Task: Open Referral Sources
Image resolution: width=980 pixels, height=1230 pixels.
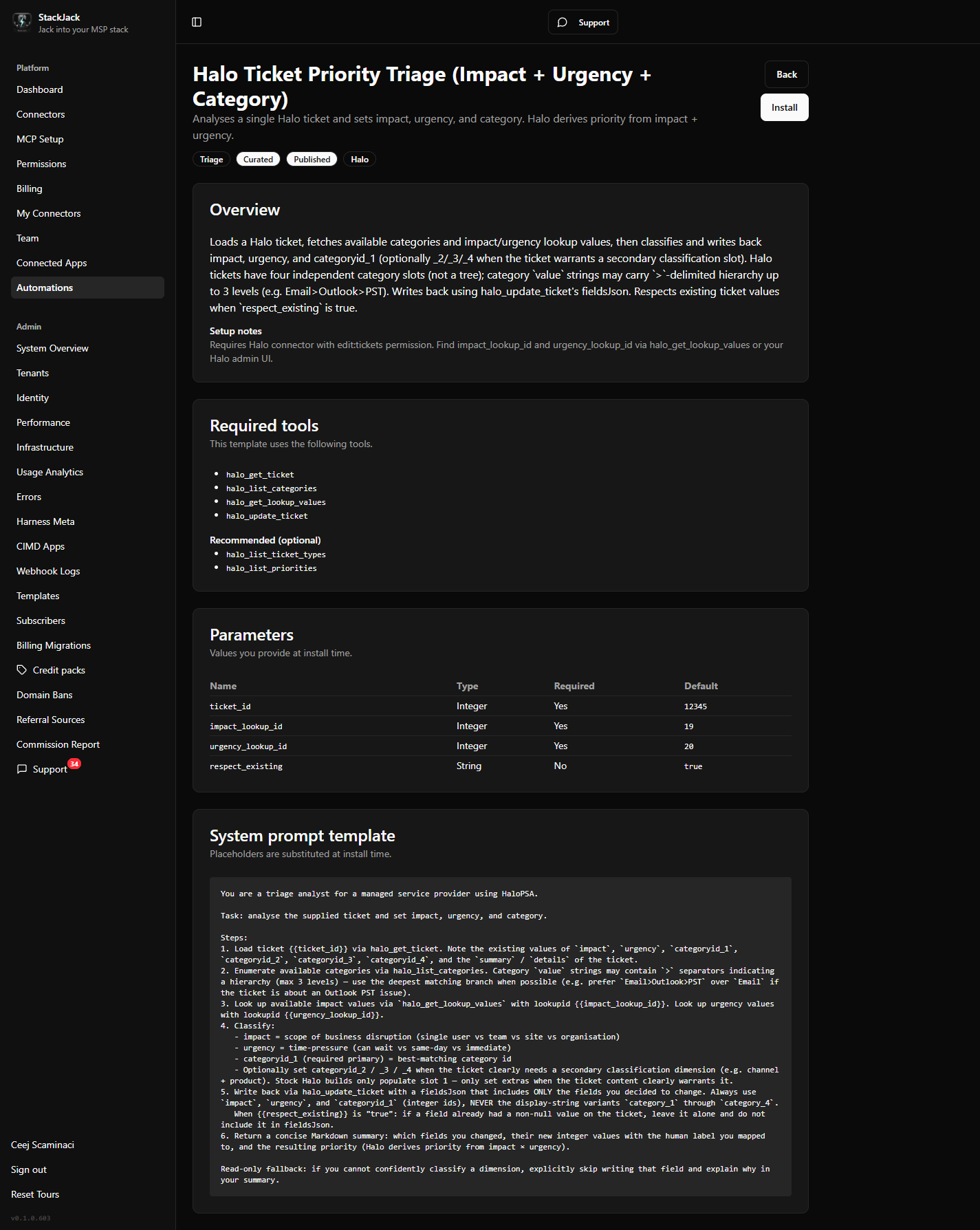Action: pyautogui.click(x=87, y=720)
